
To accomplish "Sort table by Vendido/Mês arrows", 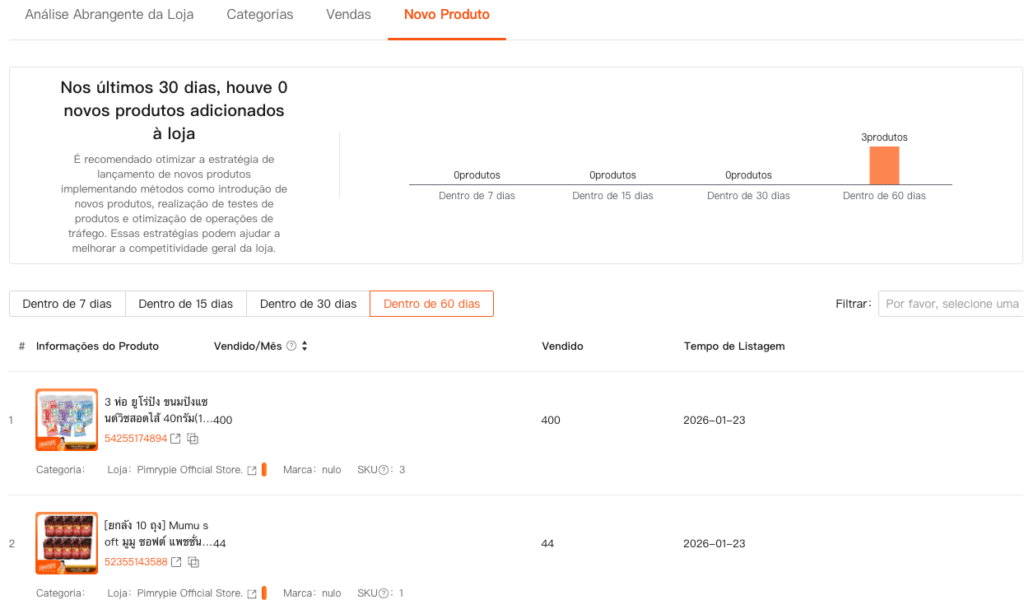I will (x=304, y=346).
